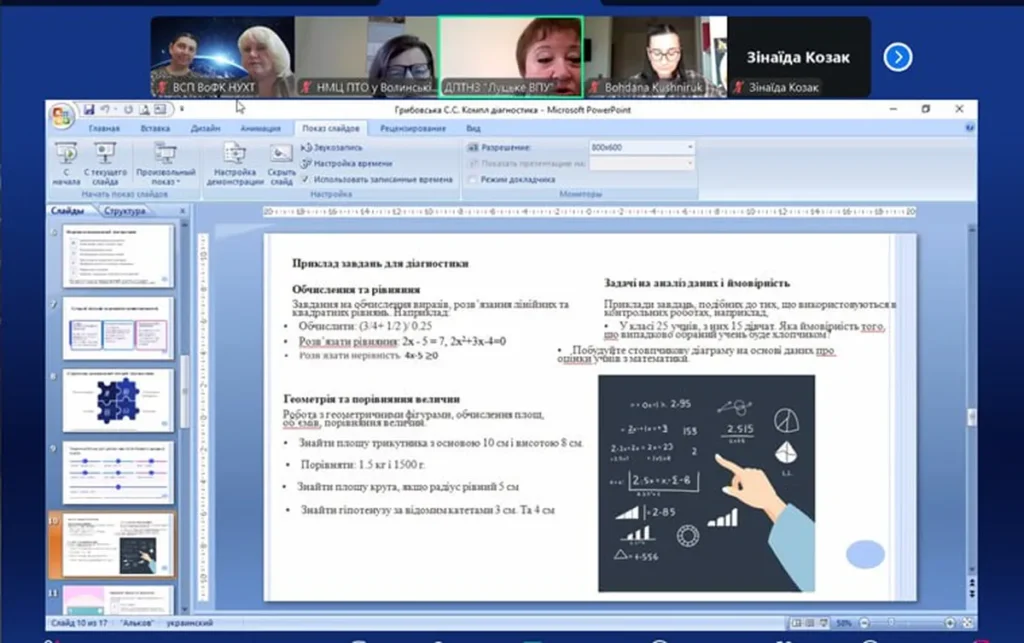Viewport: 1024px width, 643px height.
Task: Switch to the Анимация ribbon tab
Action: point(260,129)
